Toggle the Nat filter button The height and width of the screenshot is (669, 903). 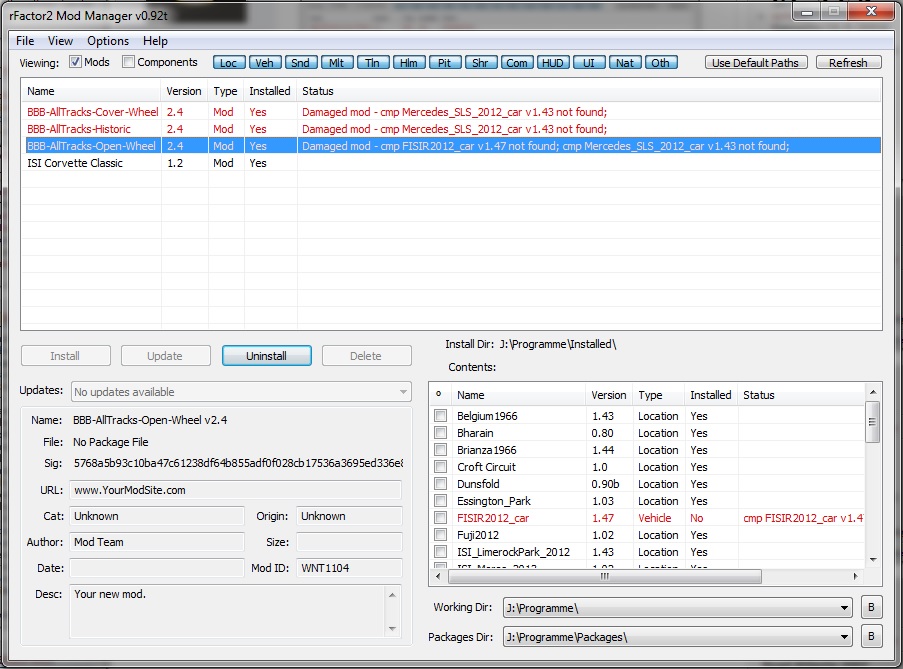pos(624,63)
